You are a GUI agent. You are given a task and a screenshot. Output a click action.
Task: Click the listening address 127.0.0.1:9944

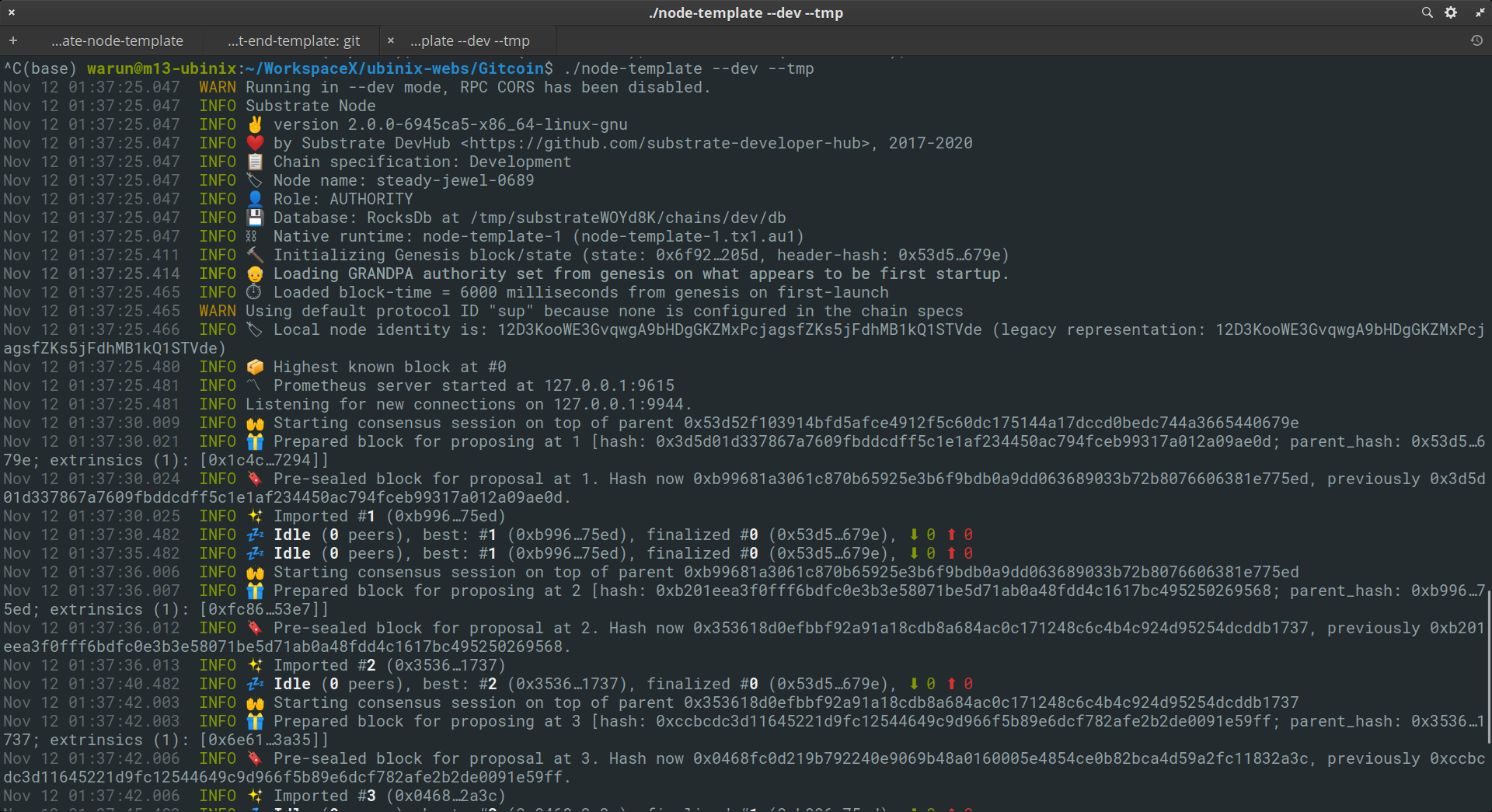click(x=619, y=404)
